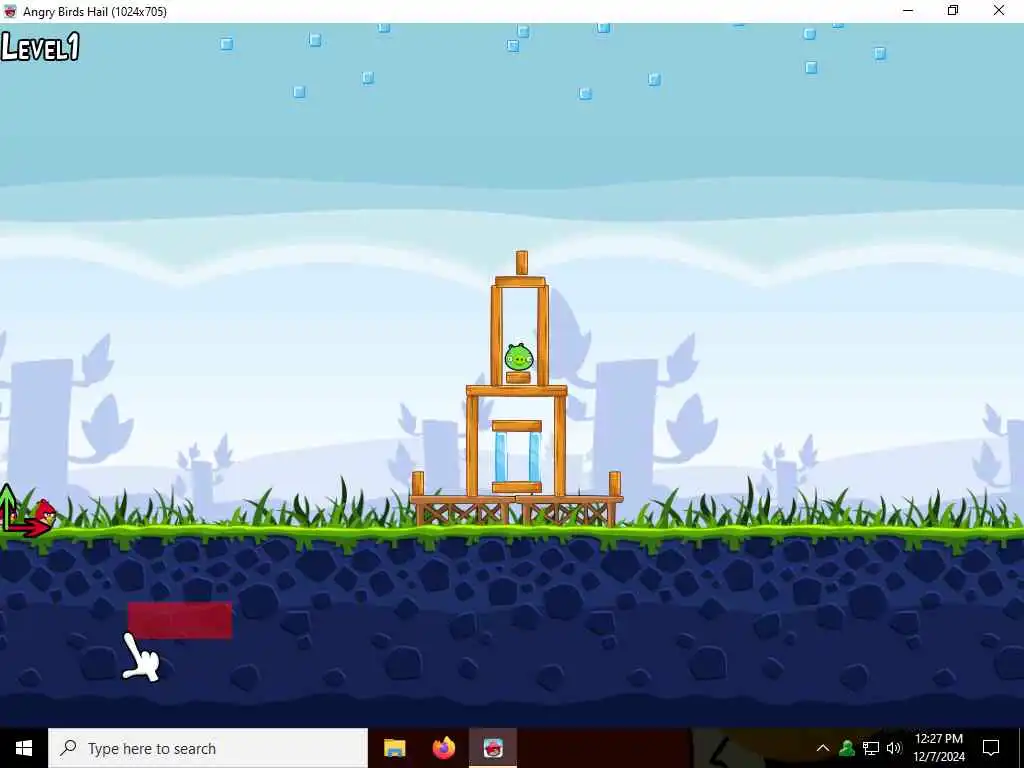Open the Windows Start menu
This screenshot has height=768, width=1024.
pyautogui.click(x=24, y=748)
